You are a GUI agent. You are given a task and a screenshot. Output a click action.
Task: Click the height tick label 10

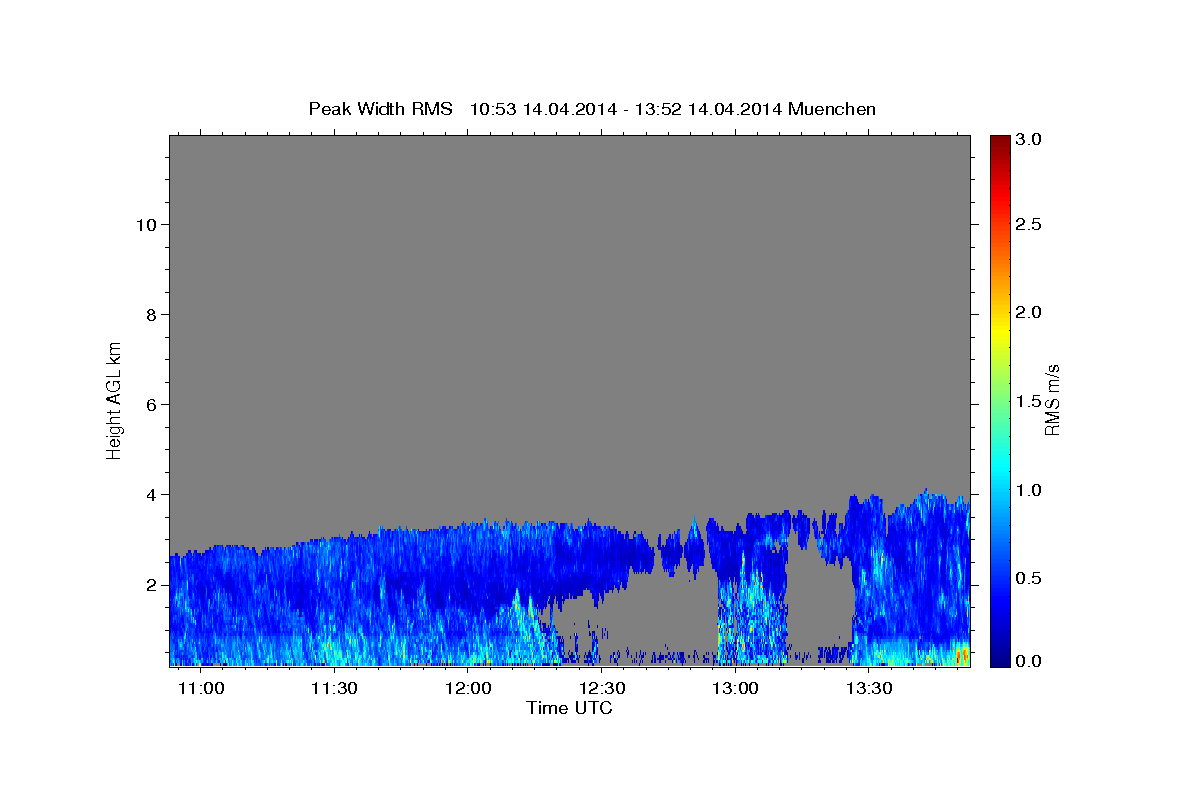pyautogui.click(x=146, y=225)
